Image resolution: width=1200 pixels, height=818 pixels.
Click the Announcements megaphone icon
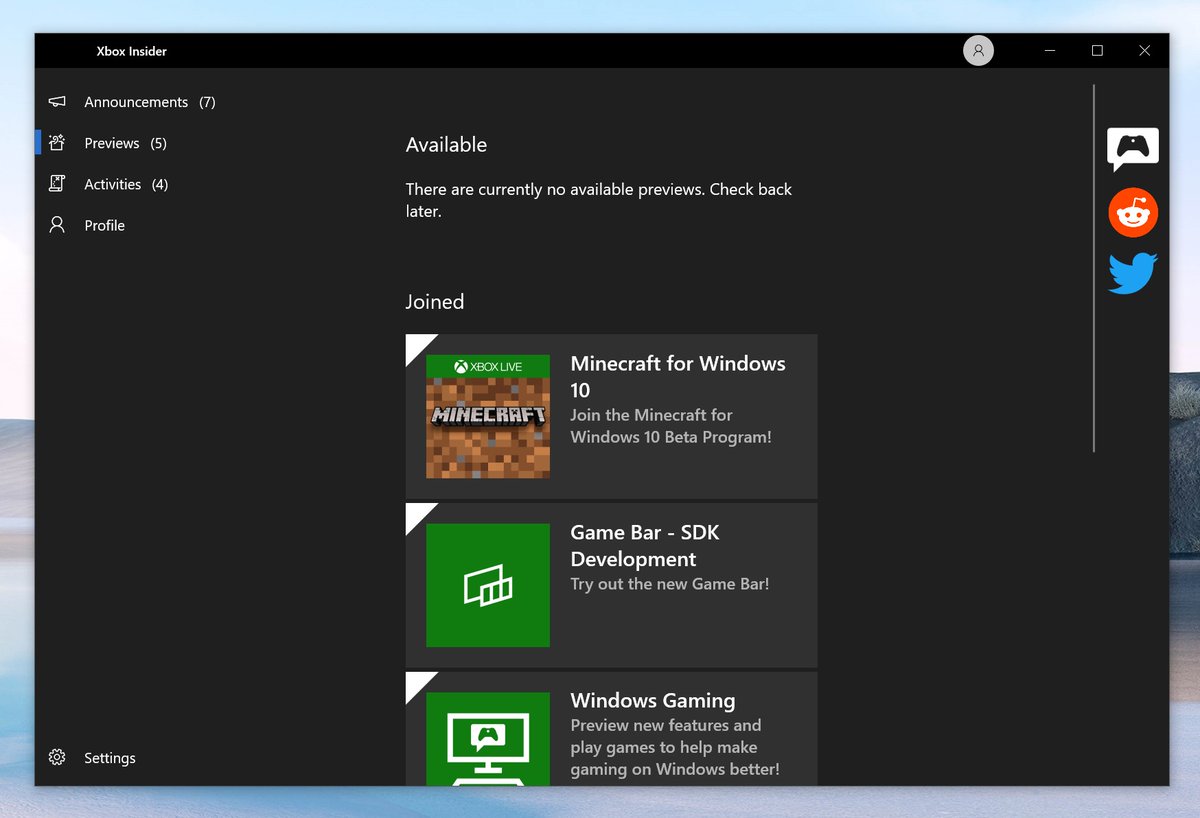coord(57,102)
